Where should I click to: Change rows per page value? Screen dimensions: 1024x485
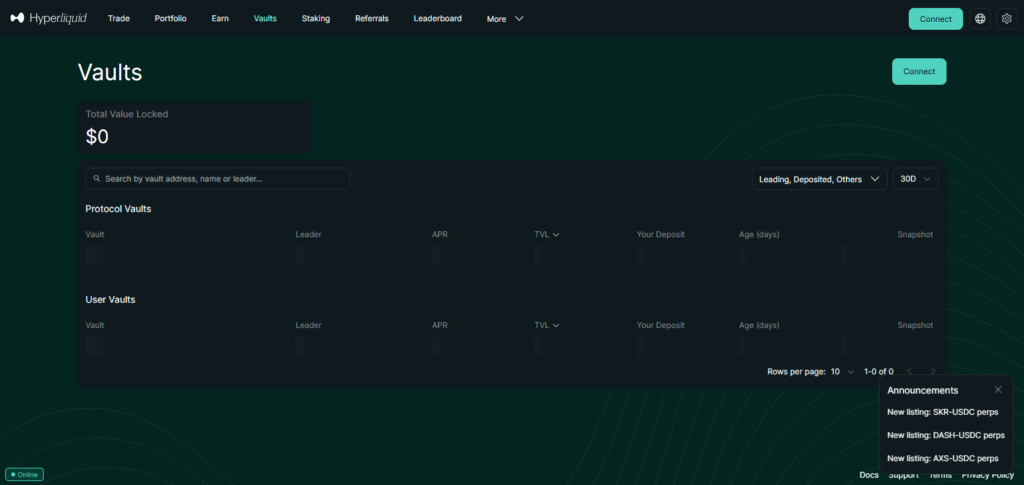[841, 371]
